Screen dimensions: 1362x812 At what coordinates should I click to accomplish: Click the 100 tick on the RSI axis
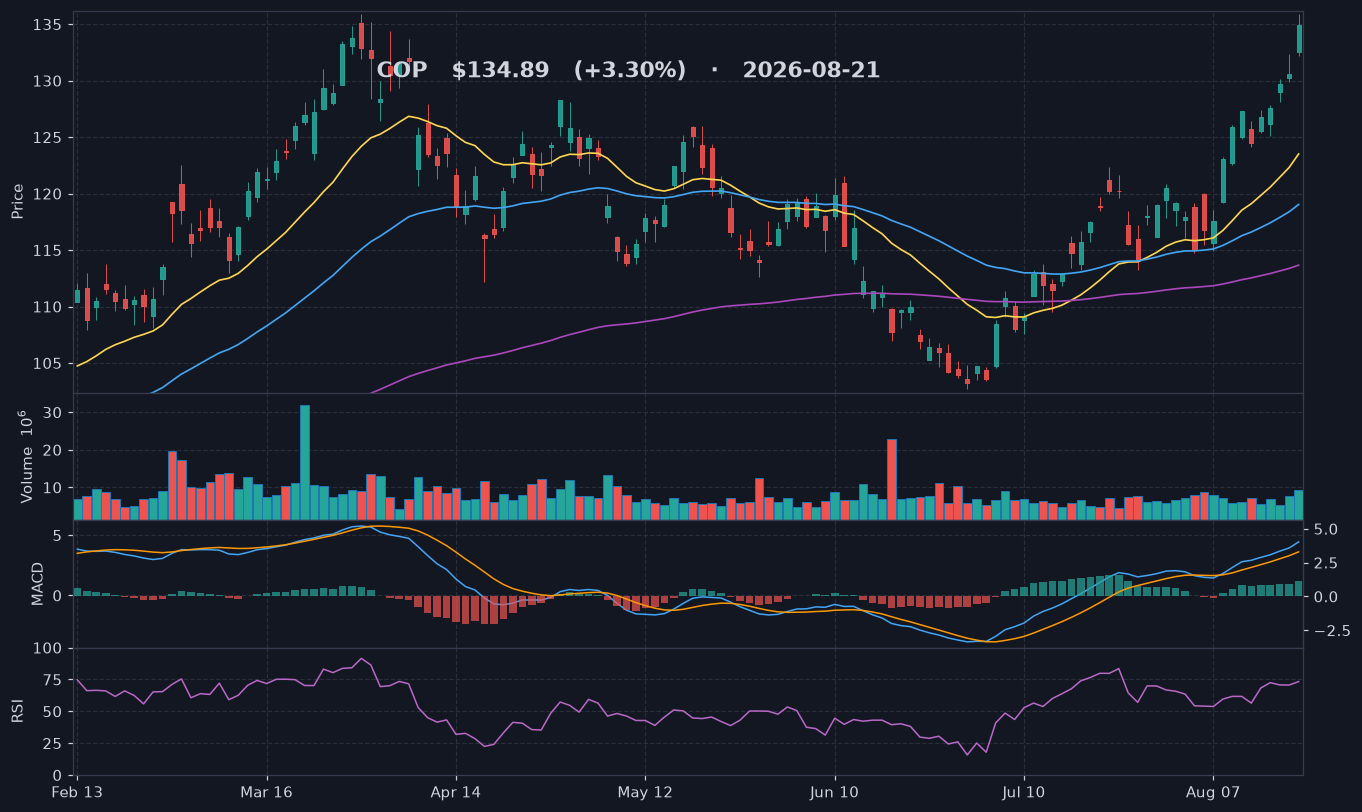click(49, 649)
